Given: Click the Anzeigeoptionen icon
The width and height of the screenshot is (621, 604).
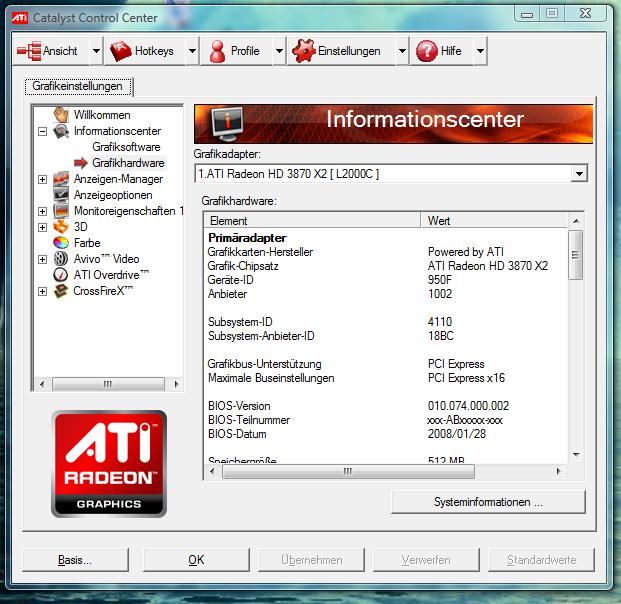Looking at the screenshot, I should 61,195.
